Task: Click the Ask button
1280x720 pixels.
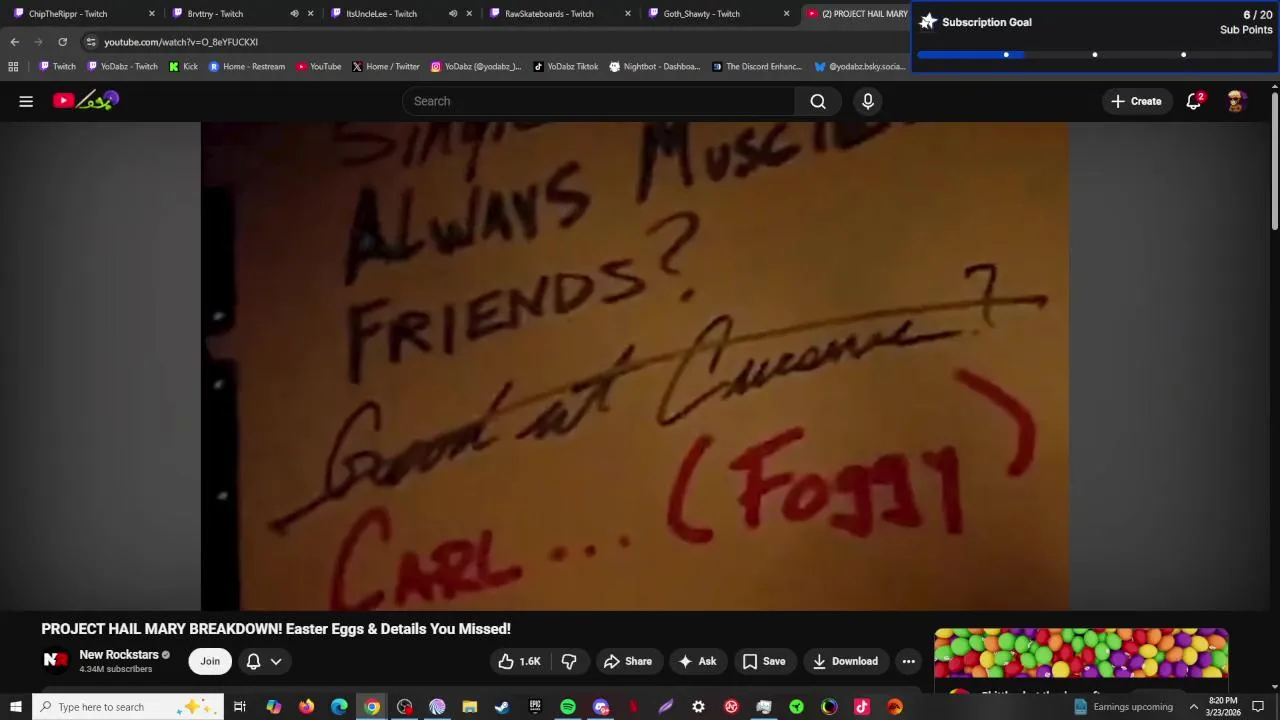Action: pyautogui.click(x=698, y=661)
